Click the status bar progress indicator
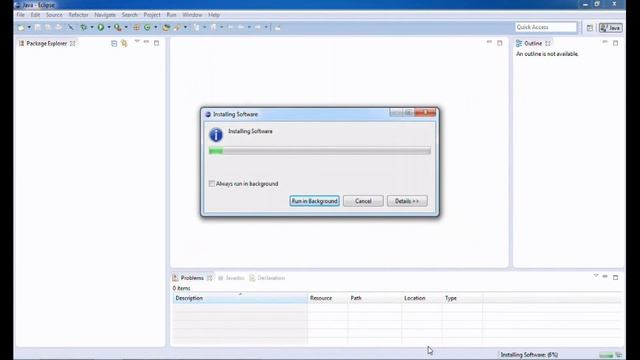The image size is (640, 360). pos(606,355)
